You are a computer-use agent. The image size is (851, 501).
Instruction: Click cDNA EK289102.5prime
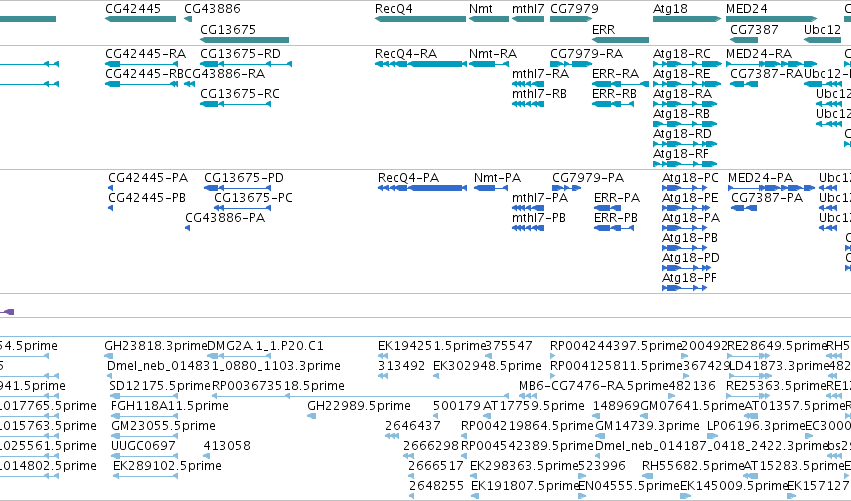145,476
